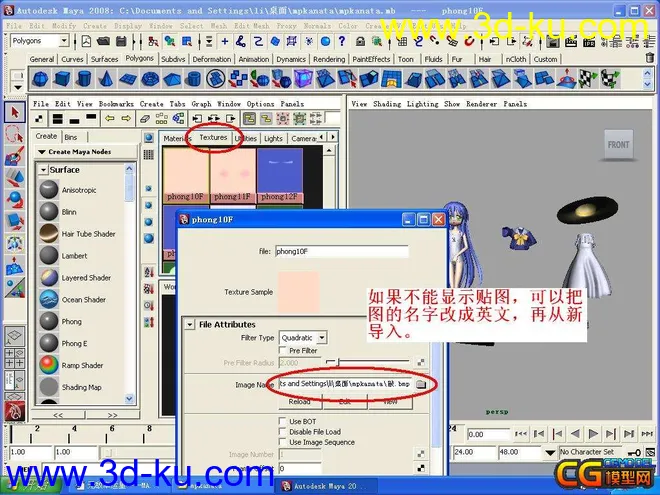Collapse the File Attributes section
Image resolution: width=660 pixels, height=495 pixels.
(x=190, y=325)
